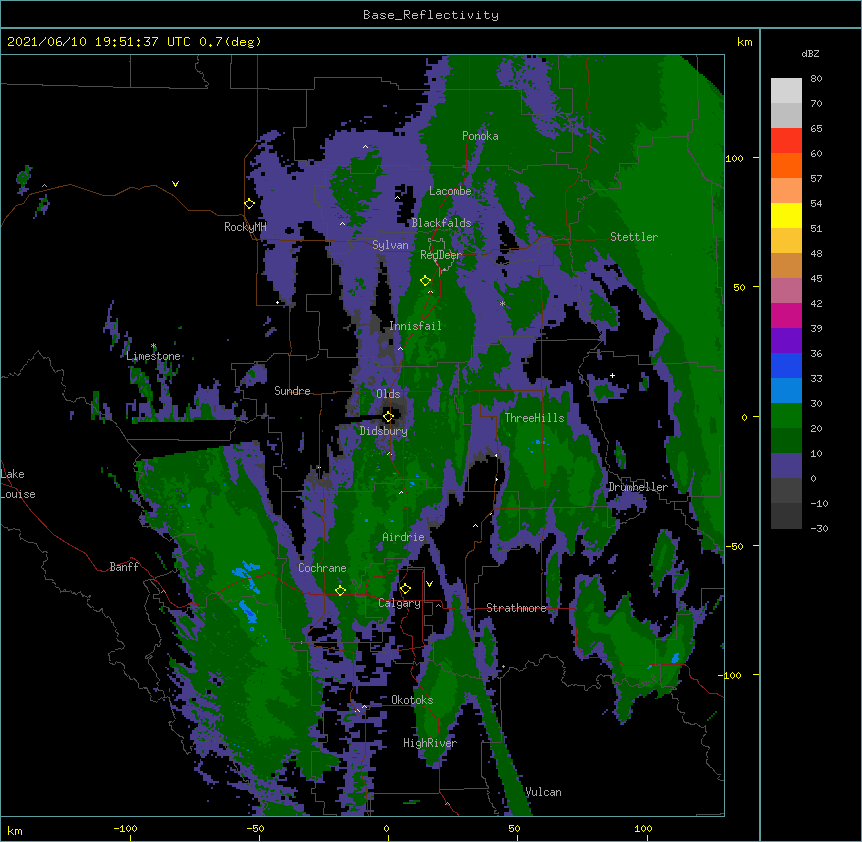Click the Didsbury town label
The width and height of the screenshot is (862, 842).
pos(384,431)
